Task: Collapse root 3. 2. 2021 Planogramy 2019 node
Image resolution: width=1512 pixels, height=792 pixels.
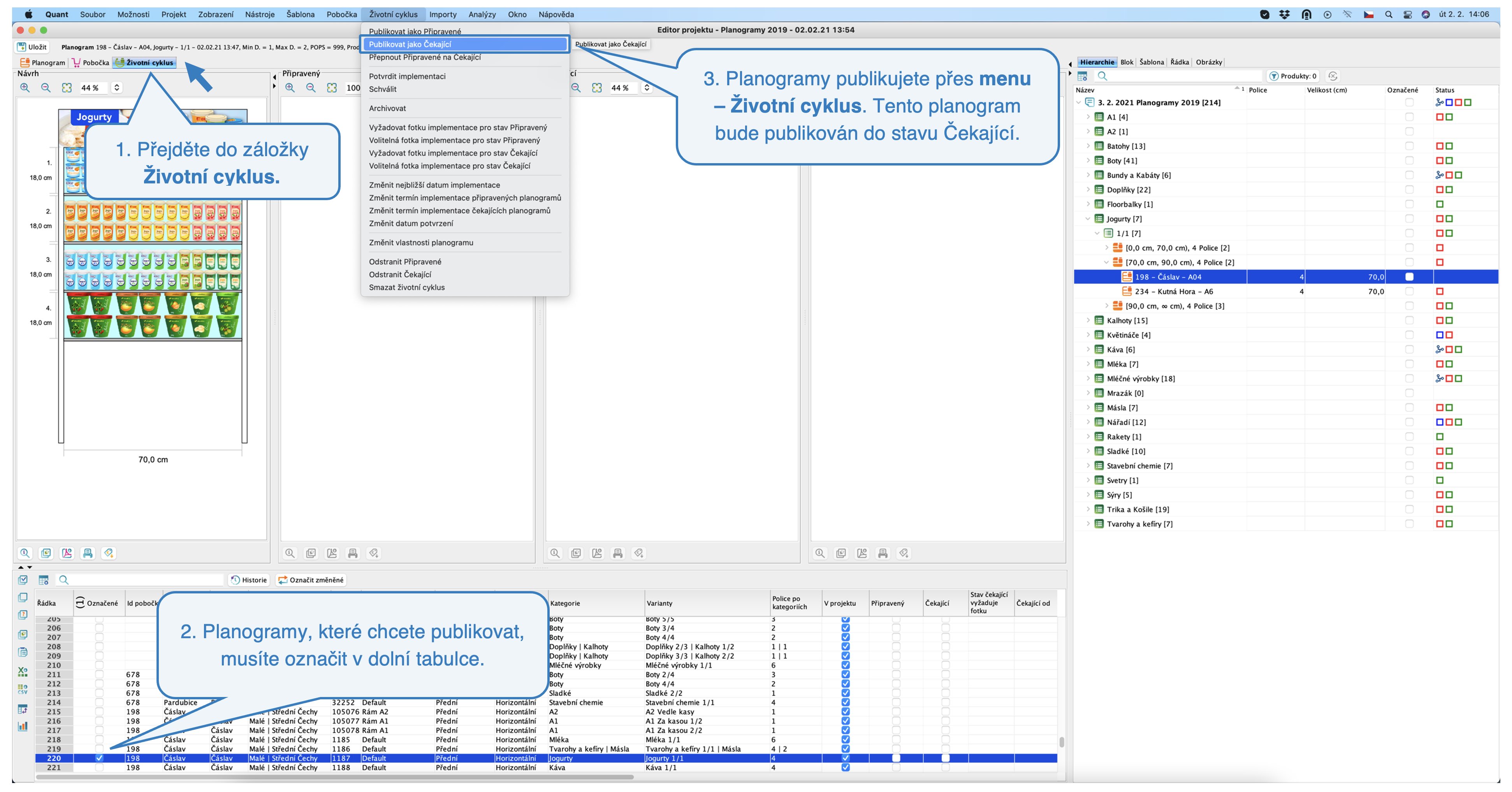Action: 1078,103
